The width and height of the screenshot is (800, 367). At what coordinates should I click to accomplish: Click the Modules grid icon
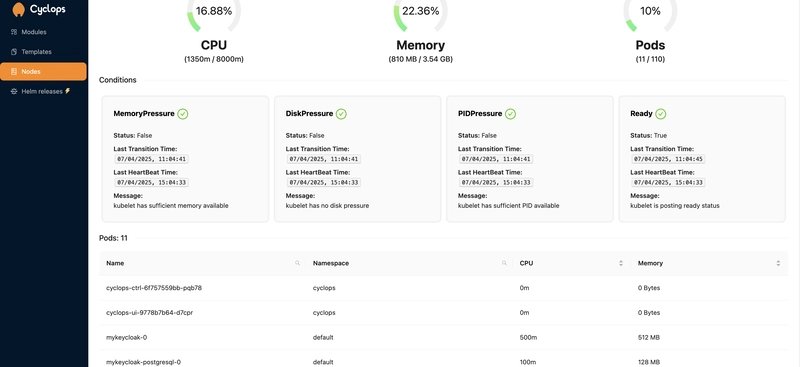pos(14,32)
